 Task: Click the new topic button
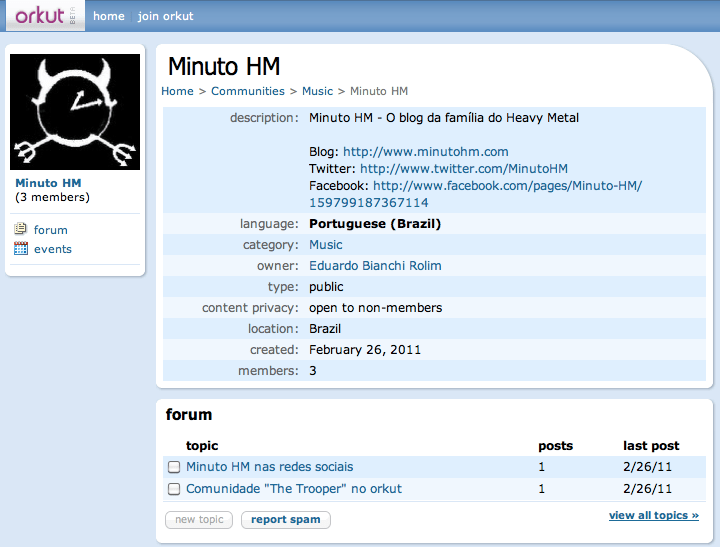(199, 519)
